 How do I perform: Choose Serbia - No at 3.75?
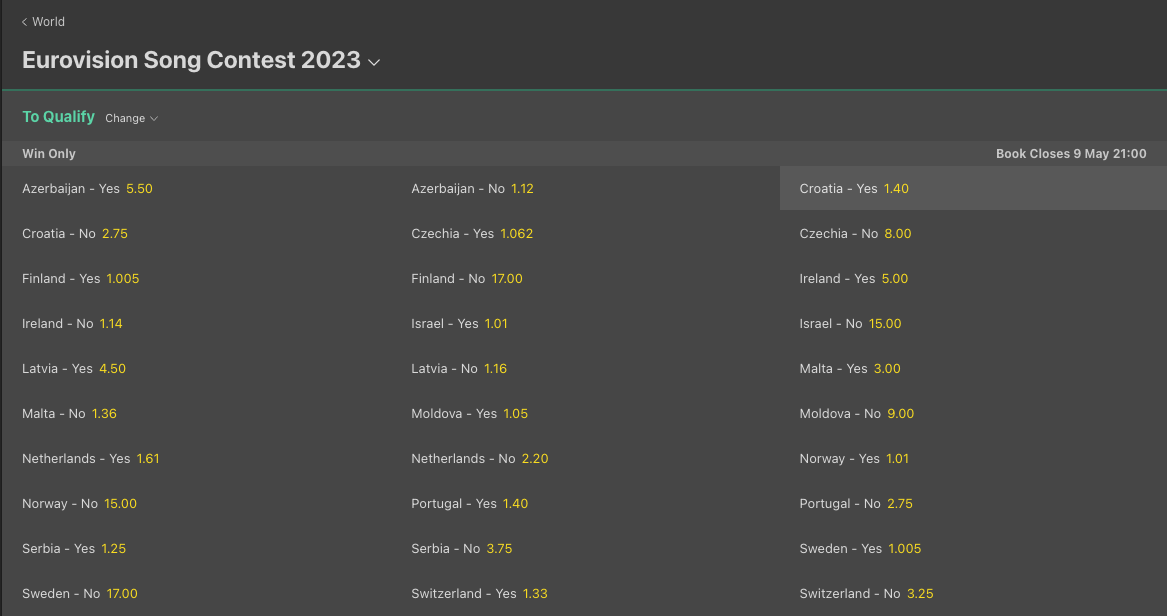pos(585,548)
